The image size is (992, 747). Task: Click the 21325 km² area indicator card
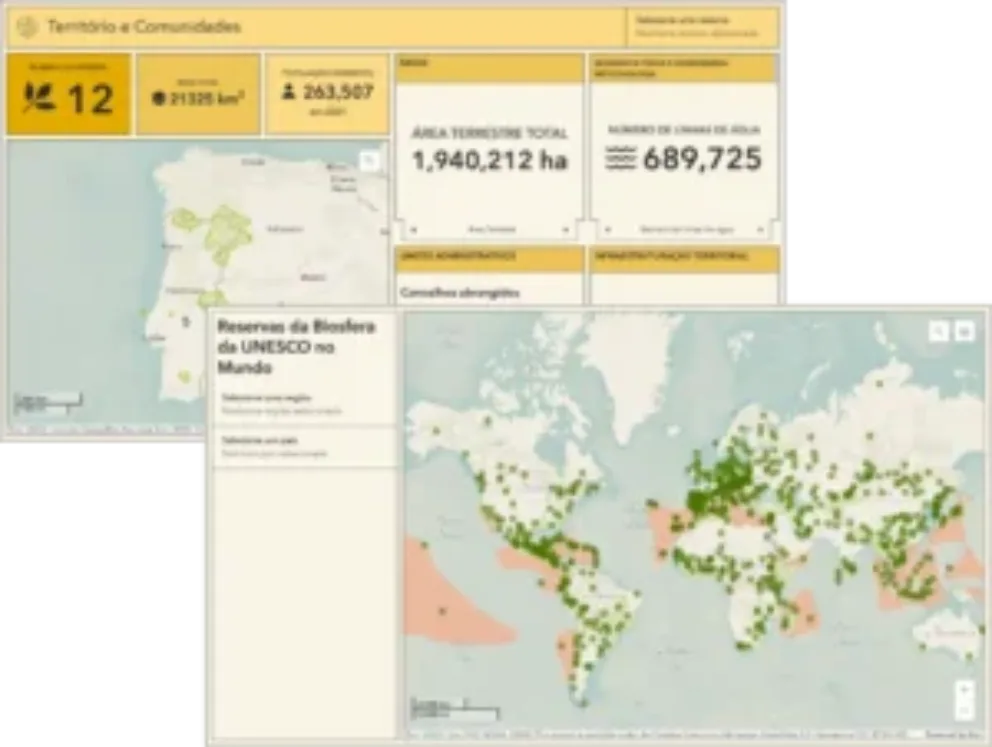(199, 94)
